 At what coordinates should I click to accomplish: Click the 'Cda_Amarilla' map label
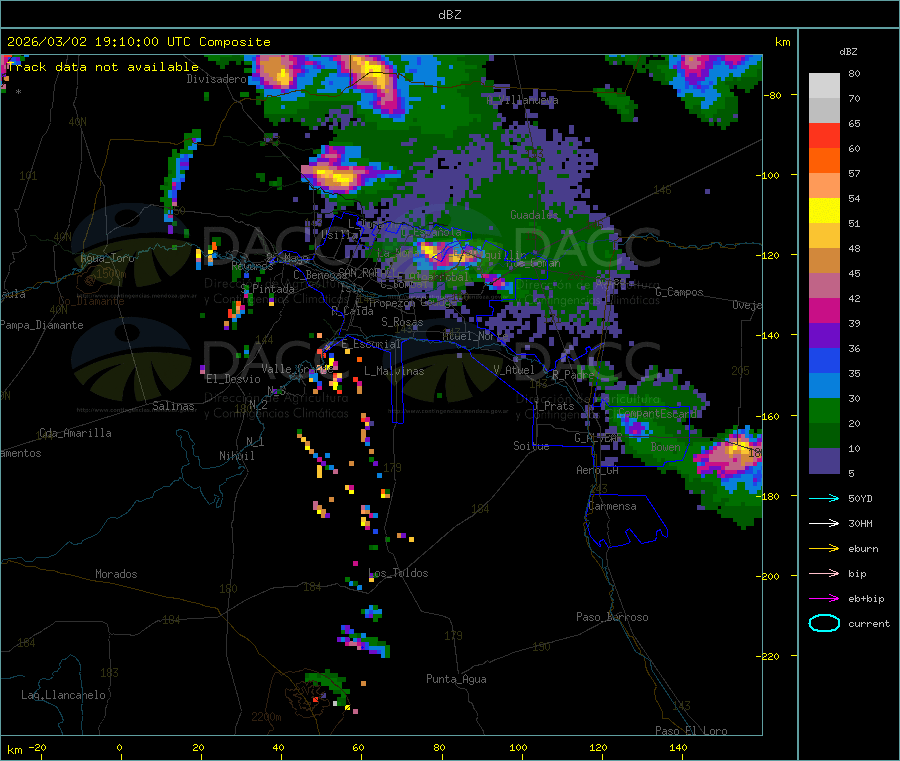point(75,433)
